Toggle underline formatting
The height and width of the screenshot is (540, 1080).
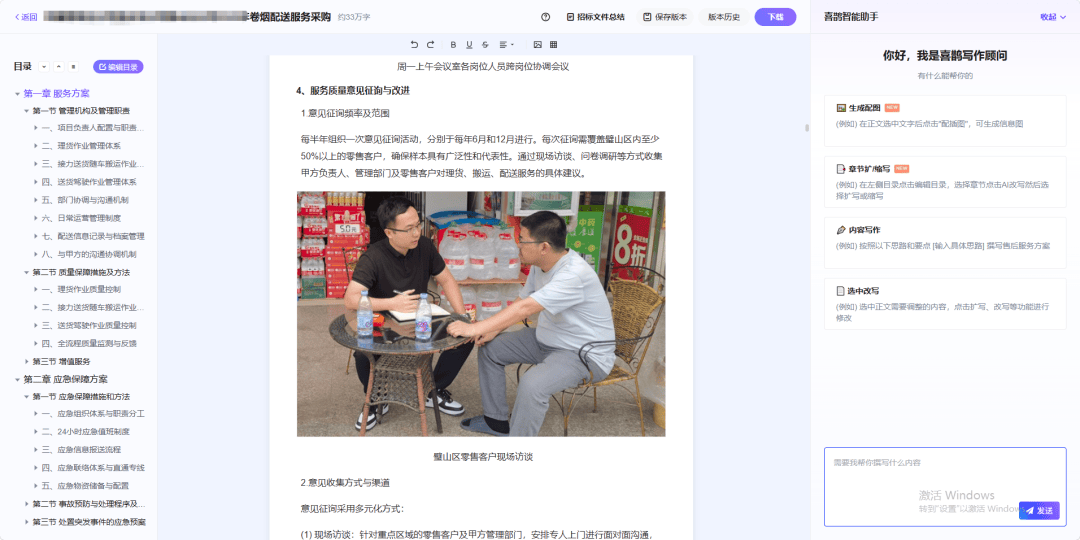(x=469, y=45)
